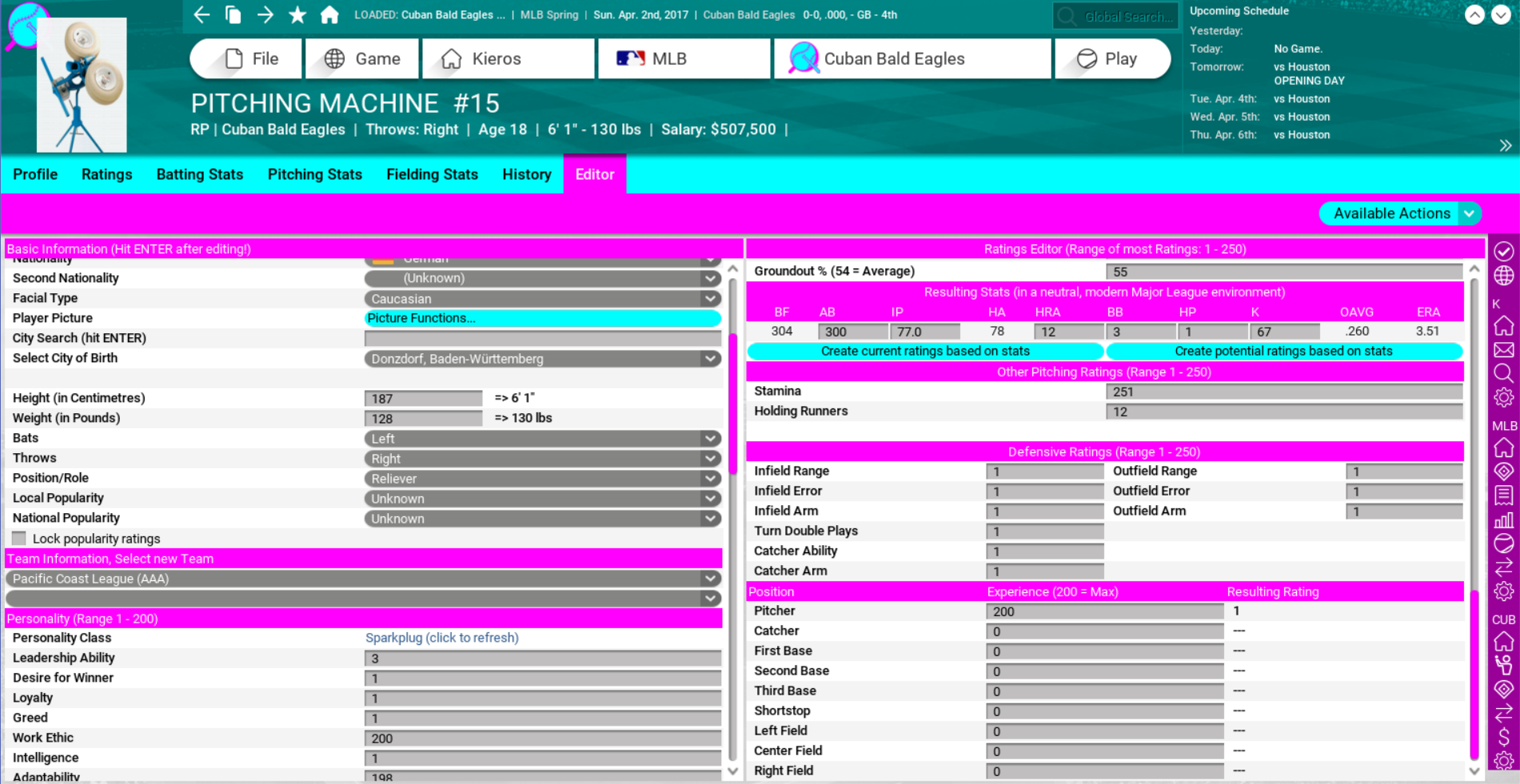
Task: Toggle Lock popularity ratings checkbox
Action: (19, 539)
